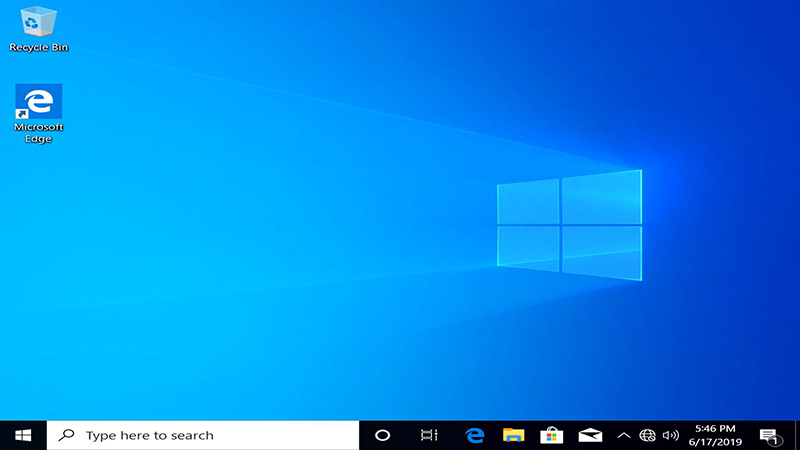The width and height of the screenshot is (800, 450).
Task: Open Microsoft Store from the taskbar
Action: 552,435
